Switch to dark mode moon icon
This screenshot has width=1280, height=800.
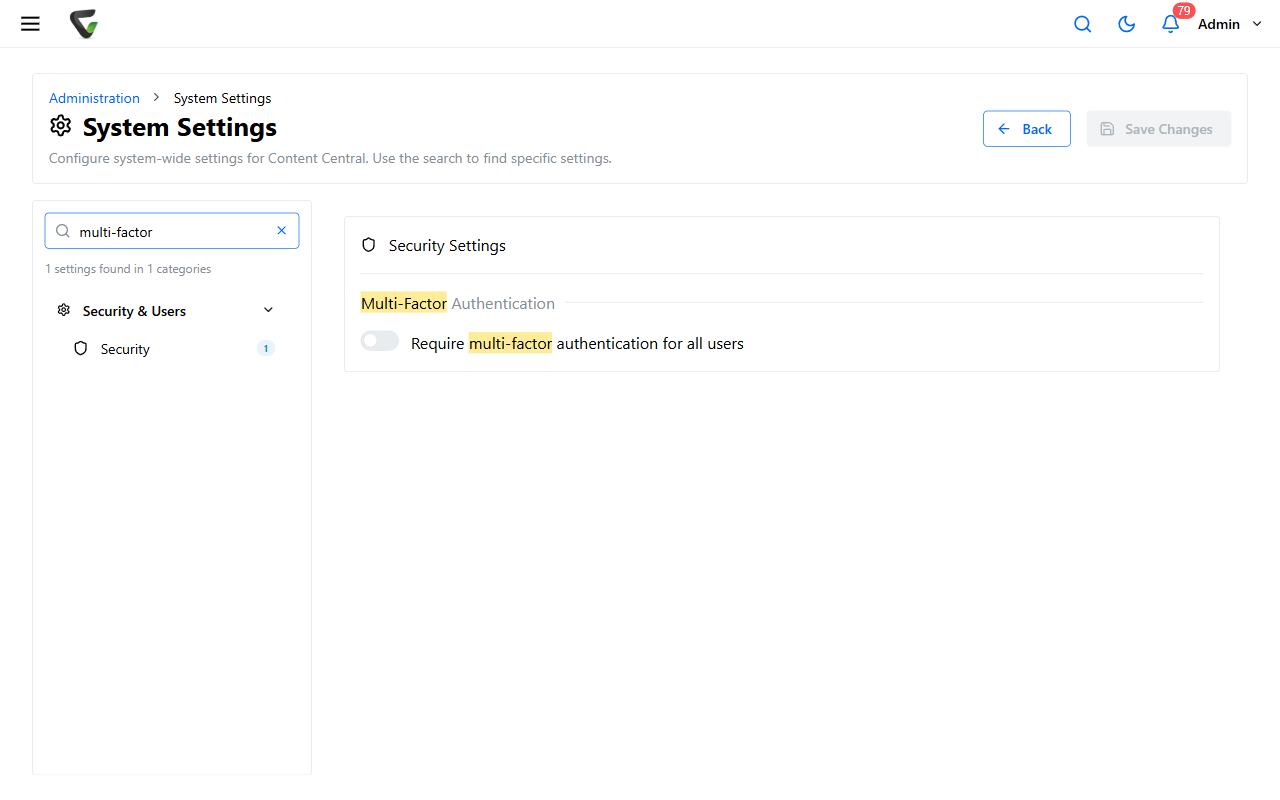[1126, 24]
